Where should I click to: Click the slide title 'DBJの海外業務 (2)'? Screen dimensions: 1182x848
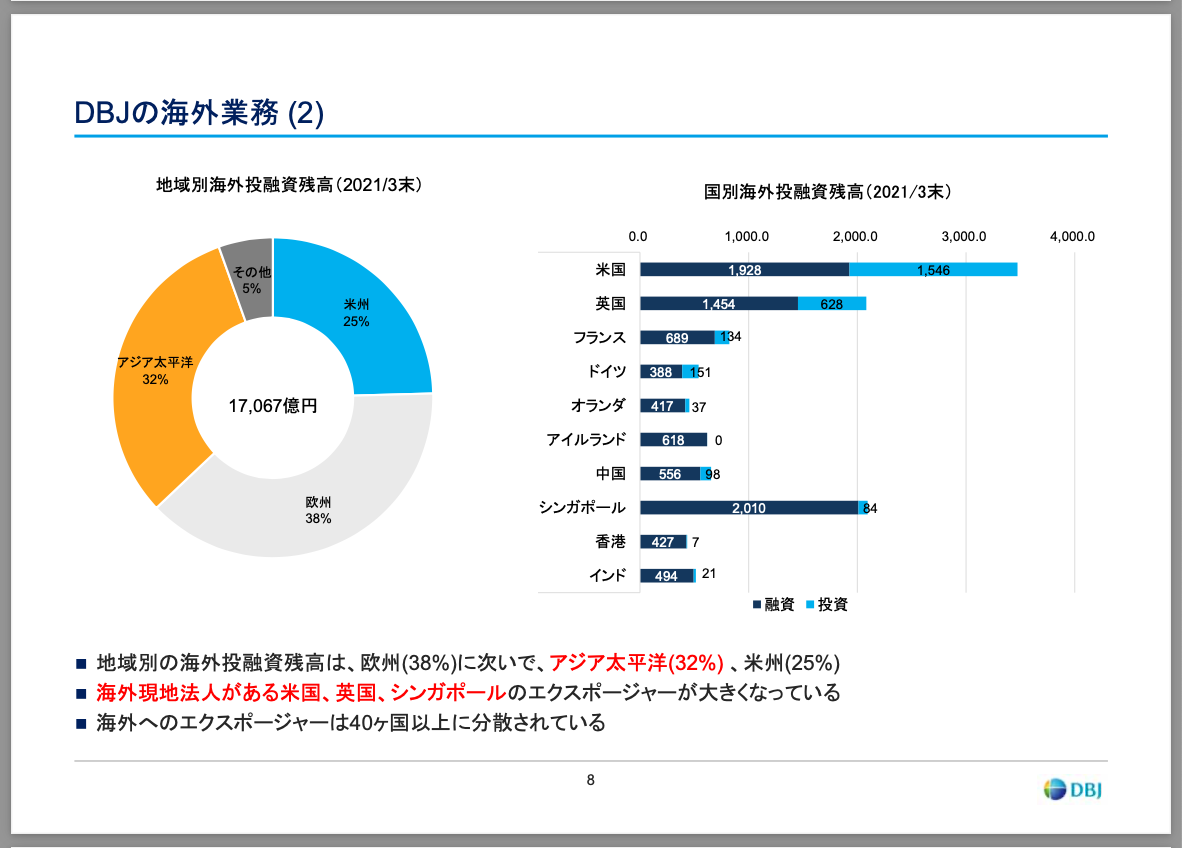click(199, 113)
